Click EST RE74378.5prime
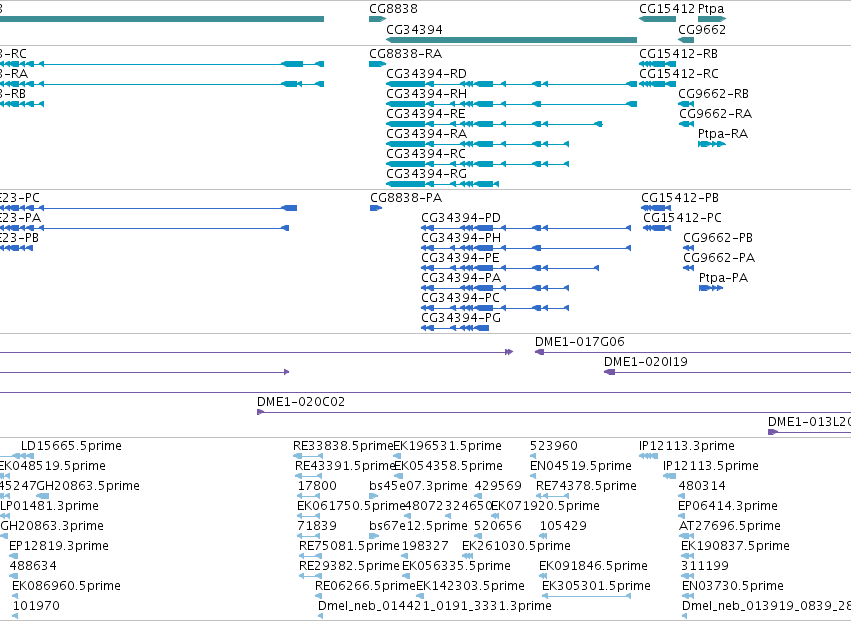This screenshot has width=851, height=621. [x=586, y=486]
